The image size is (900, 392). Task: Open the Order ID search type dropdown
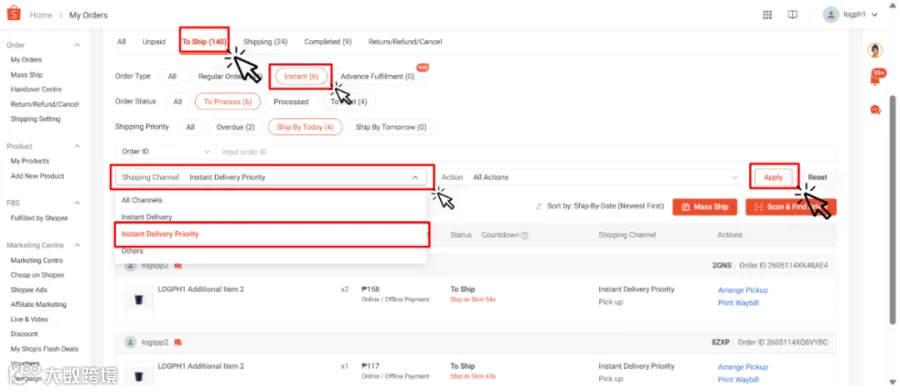(166, 152)
